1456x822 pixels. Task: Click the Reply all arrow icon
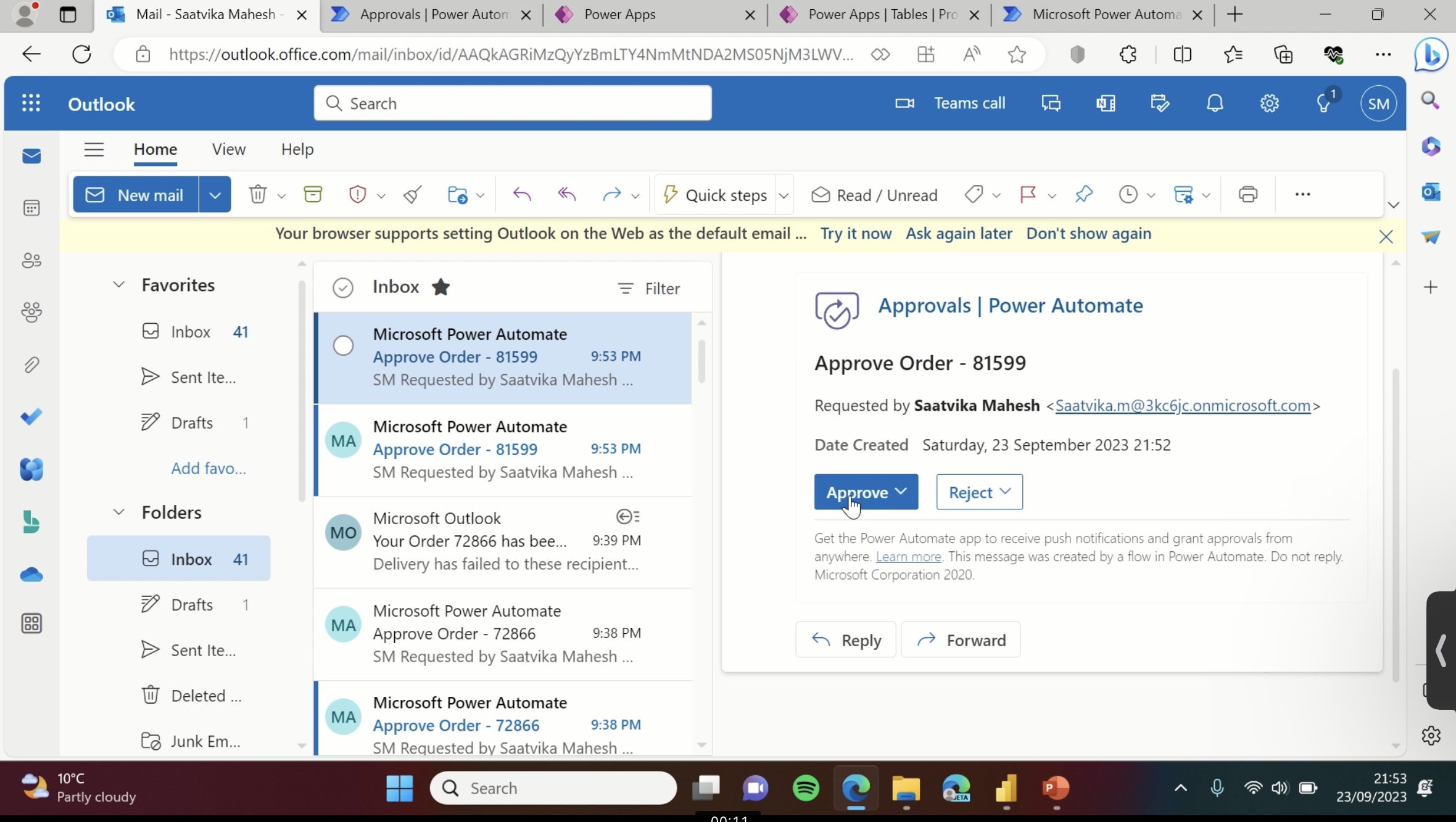tap(566, 195)
